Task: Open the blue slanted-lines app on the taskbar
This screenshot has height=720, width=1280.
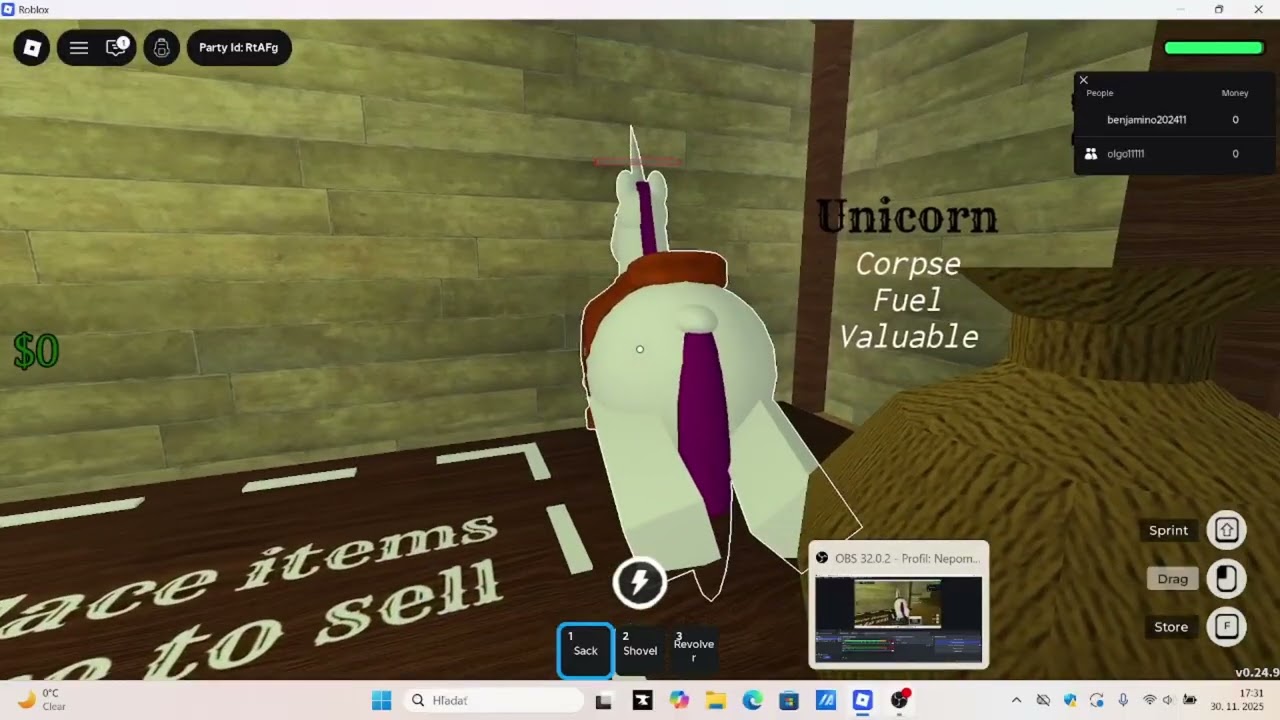Action: point(826,700)
